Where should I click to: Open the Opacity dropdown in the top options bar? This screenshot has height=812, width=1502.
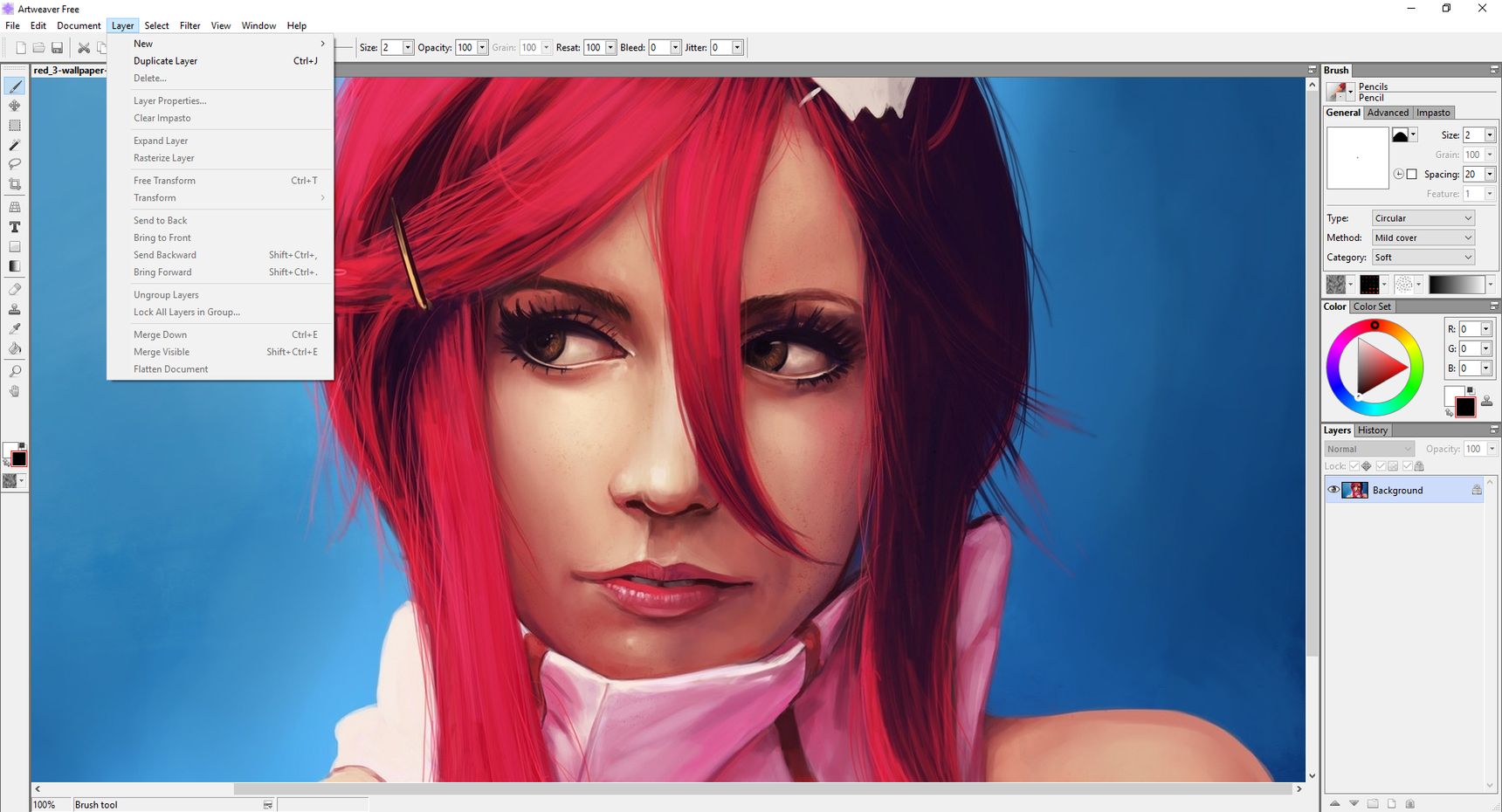(482, 48)
